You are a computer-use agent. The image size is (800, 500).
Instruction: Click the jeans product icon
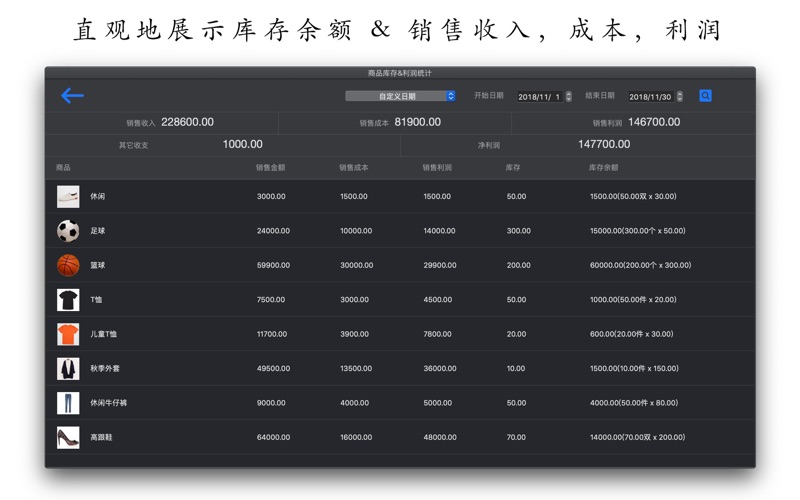tap(68, 403)
